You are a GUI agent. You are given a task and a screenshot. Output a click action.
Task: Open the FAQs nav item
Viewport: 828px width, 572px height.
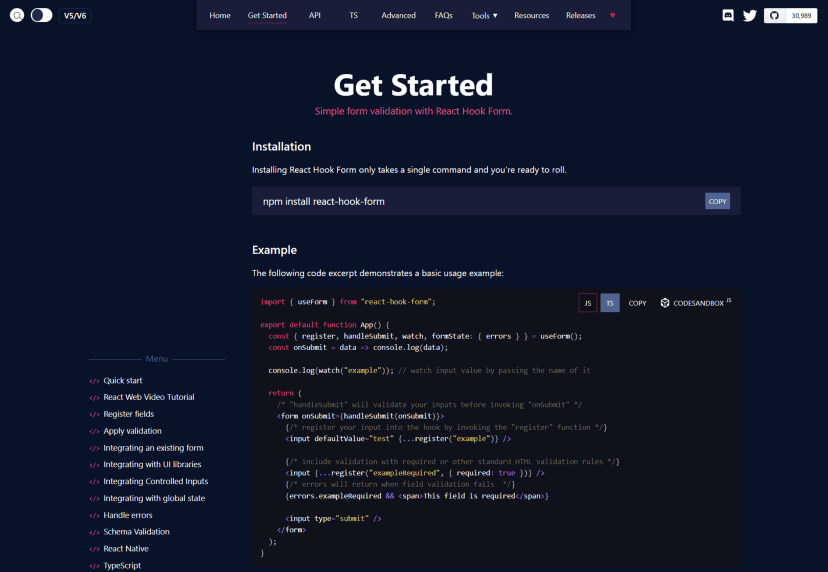tap(444, 15)
